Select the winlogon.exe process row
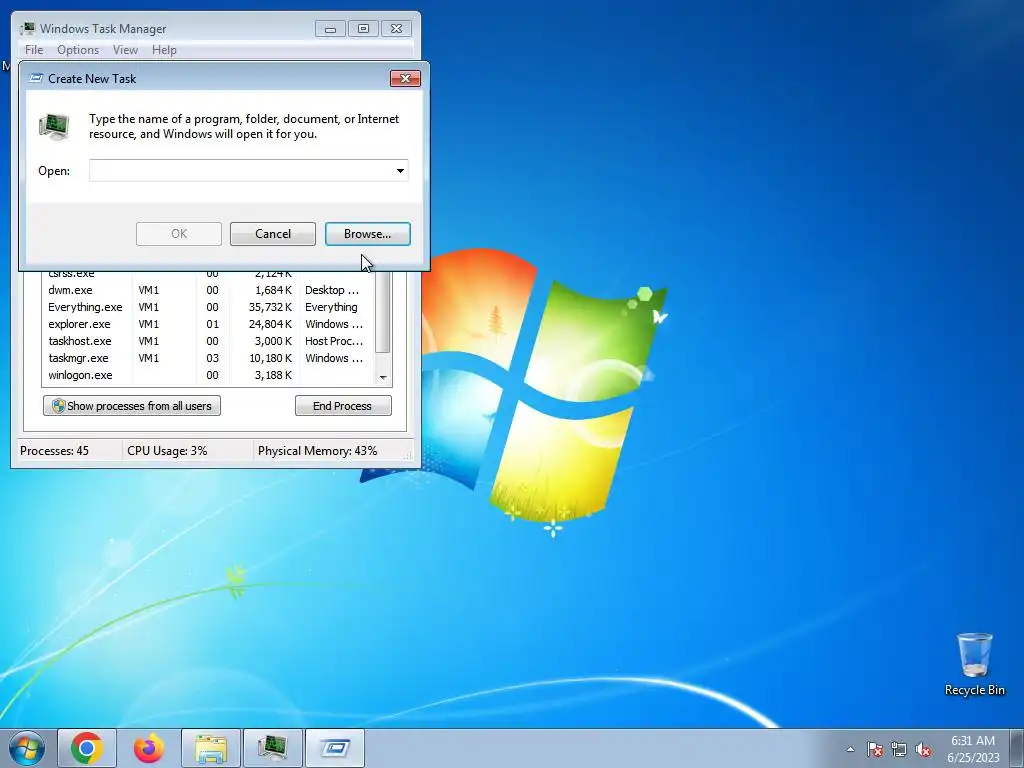The width and height of the screenshot is (1024, 768). pos(208,375)
